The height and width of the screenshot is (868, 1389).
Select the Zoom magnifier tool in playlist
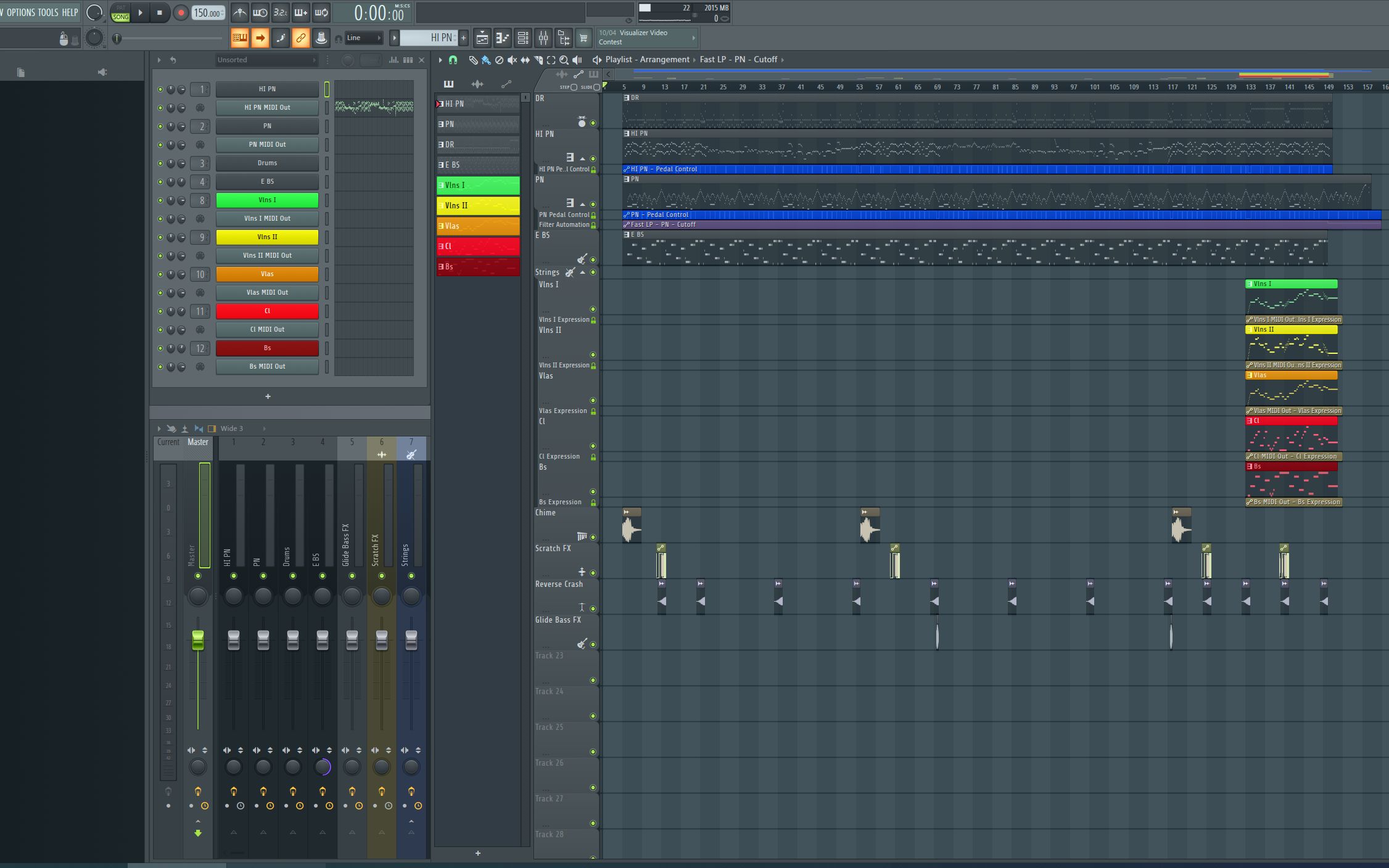click(564, 60)
